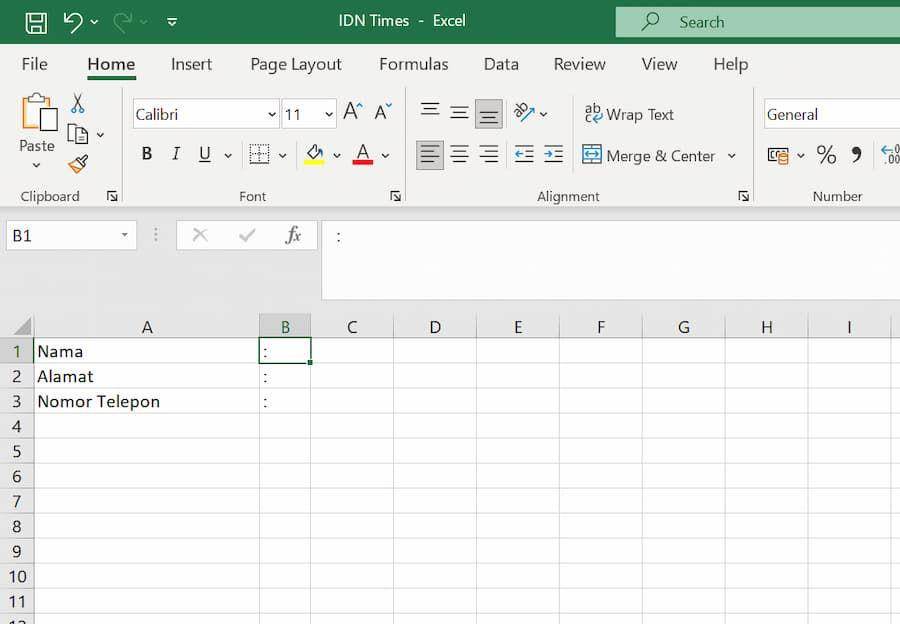Open Customize Quick Access Toolbar menu

(x=172, y=22)
